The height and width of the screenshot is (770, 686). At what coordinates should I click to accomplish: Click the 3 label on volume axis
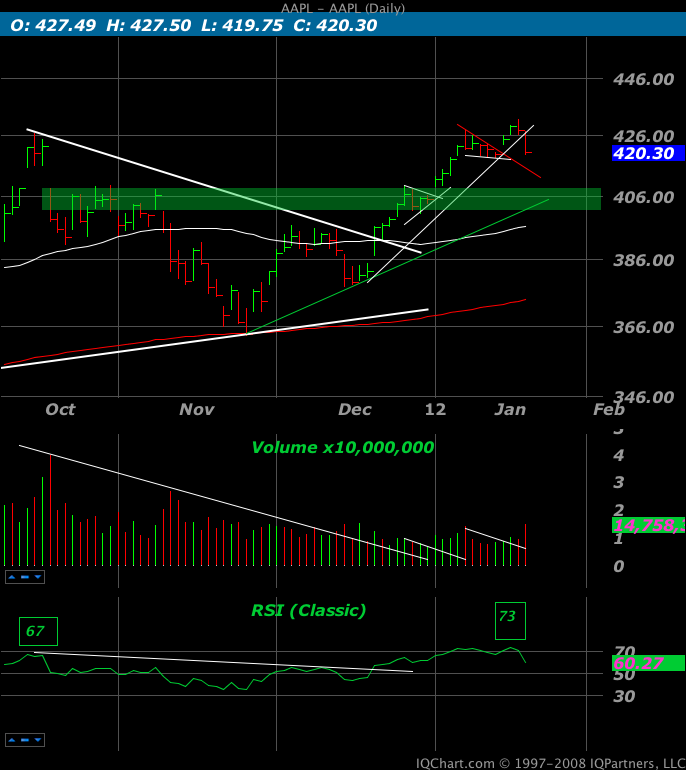pyautogui.click(x=619, y=483)
